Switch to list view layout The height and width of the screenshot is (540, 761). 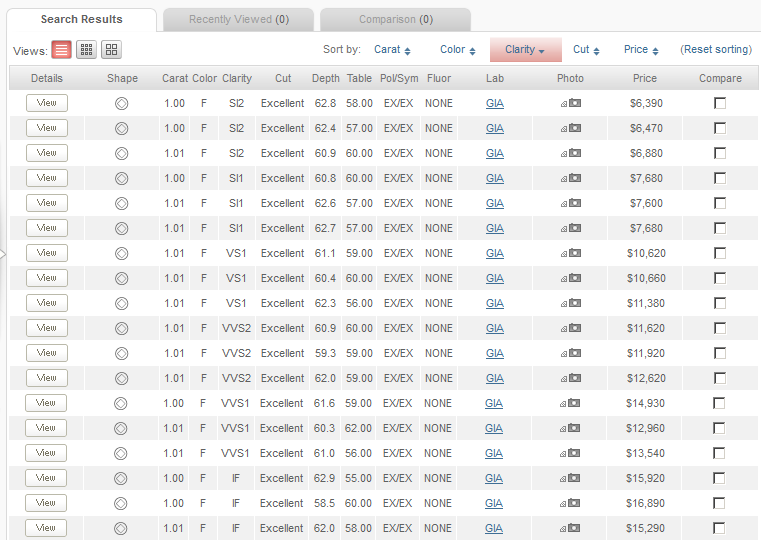coord(62,50)
